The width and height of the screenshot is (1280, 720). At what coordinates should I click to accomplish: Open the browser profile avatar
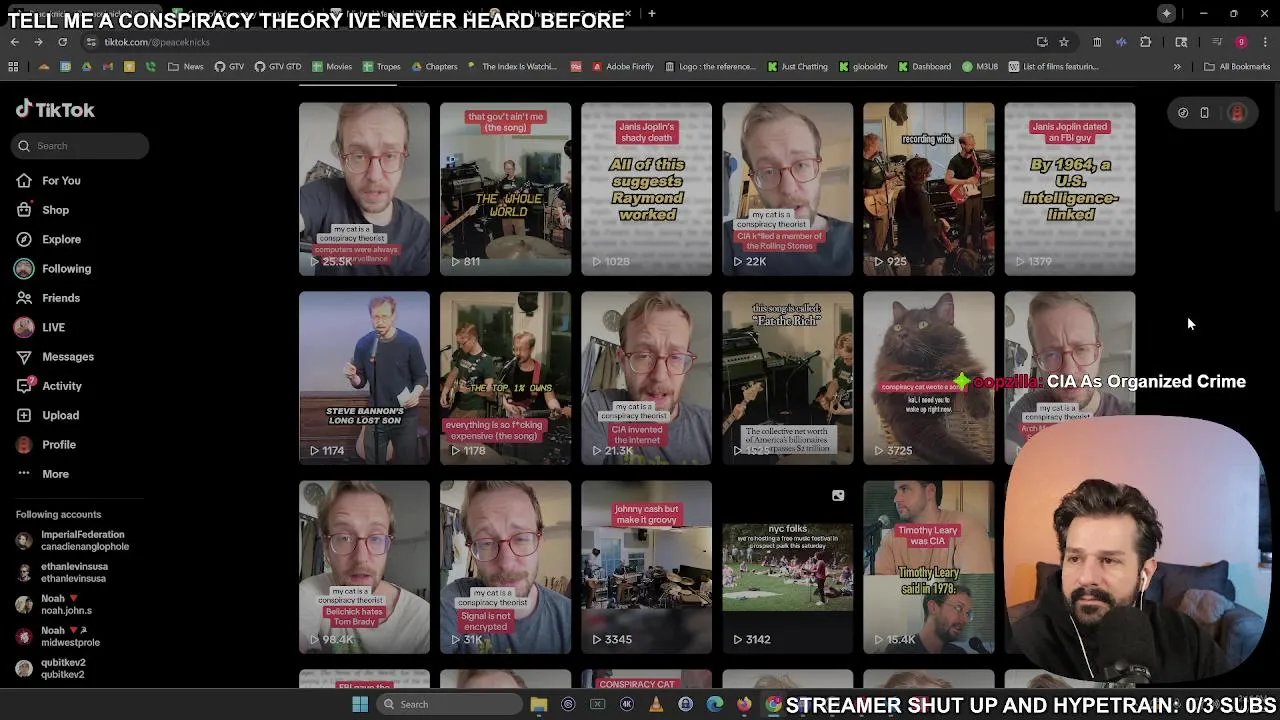(x=1241, y=42)
